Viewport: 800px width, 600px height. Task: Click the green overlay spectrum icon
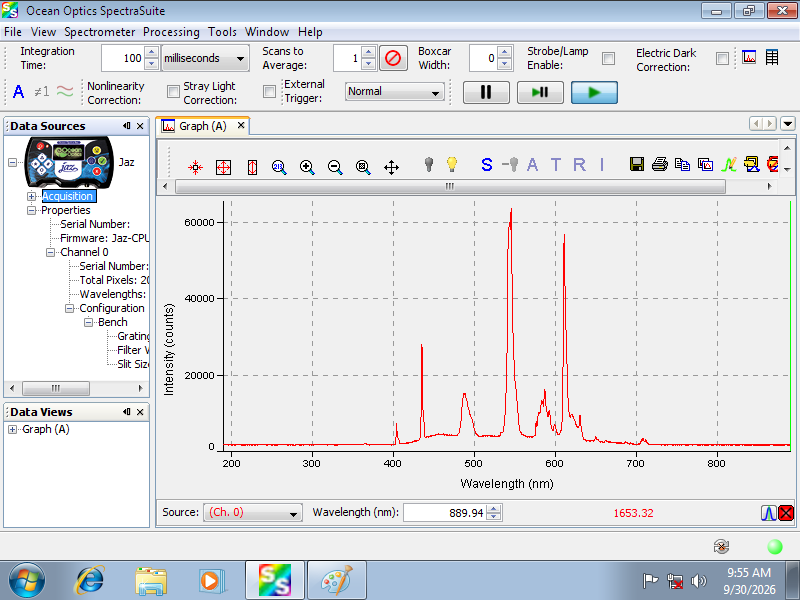[729, 164]
